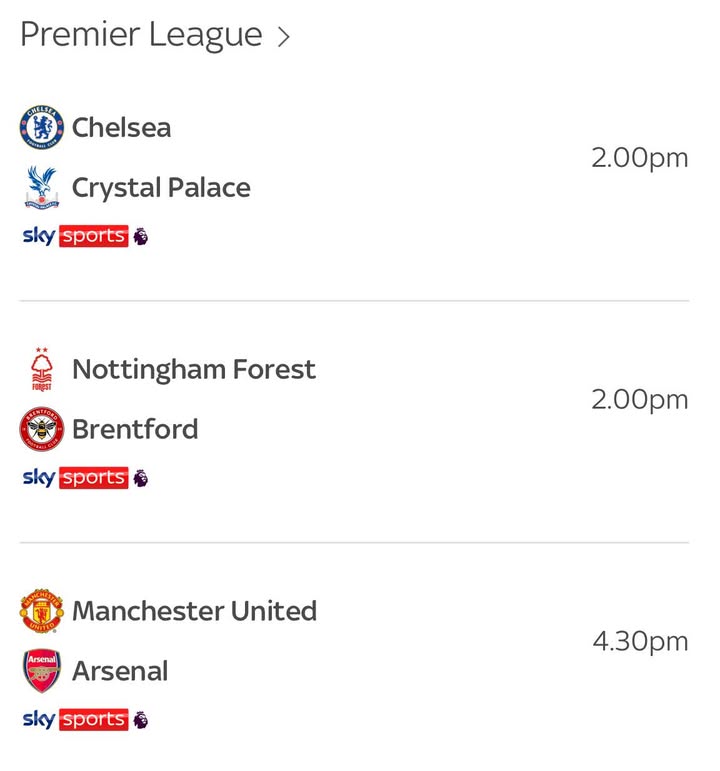Click Sky Sports logo under Crystal Palace
The width and height of the screenshot is (720, 771).
[x=75, y=236]
